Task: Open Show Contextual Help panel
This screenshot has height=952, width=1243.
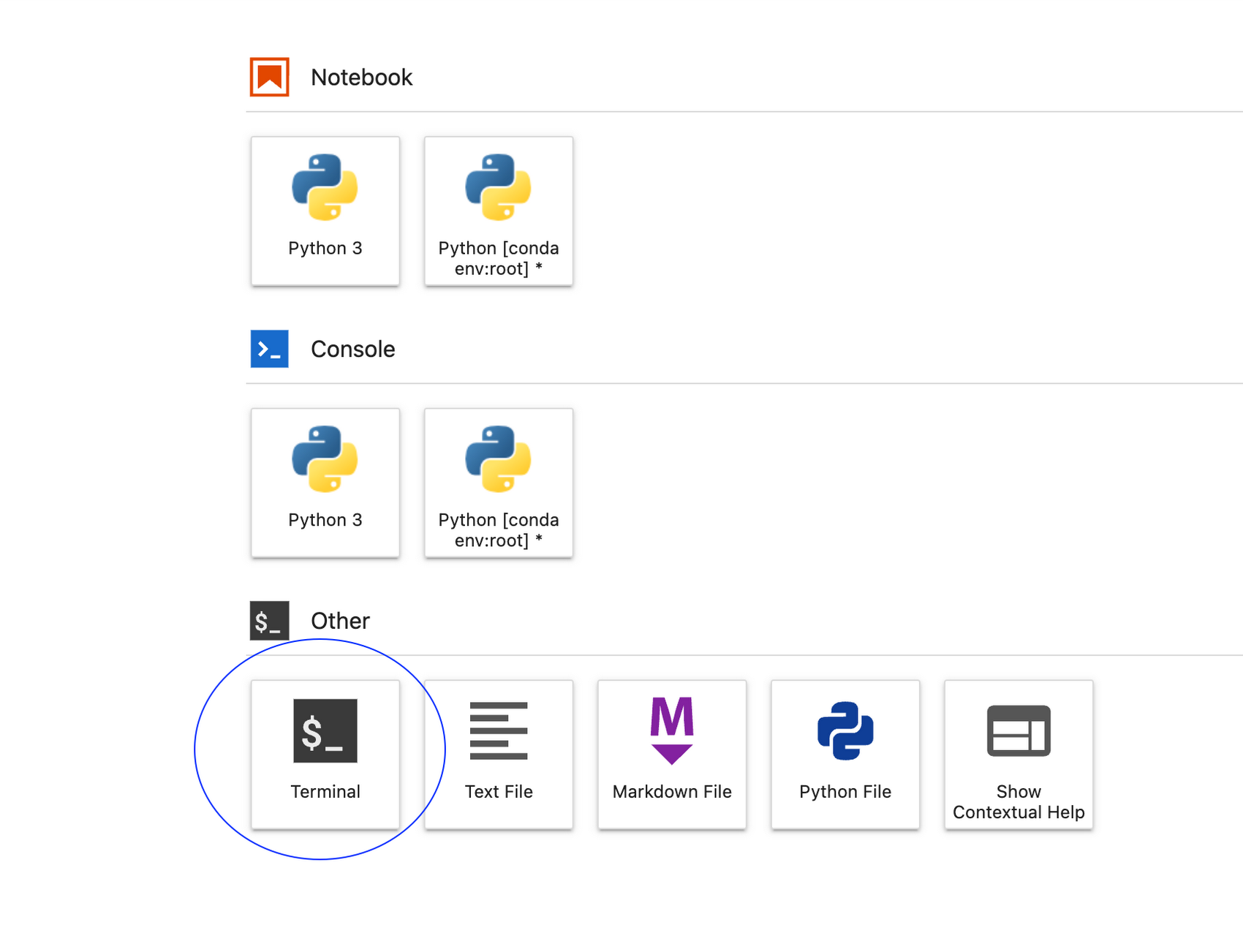Action: pos(1019,755)
